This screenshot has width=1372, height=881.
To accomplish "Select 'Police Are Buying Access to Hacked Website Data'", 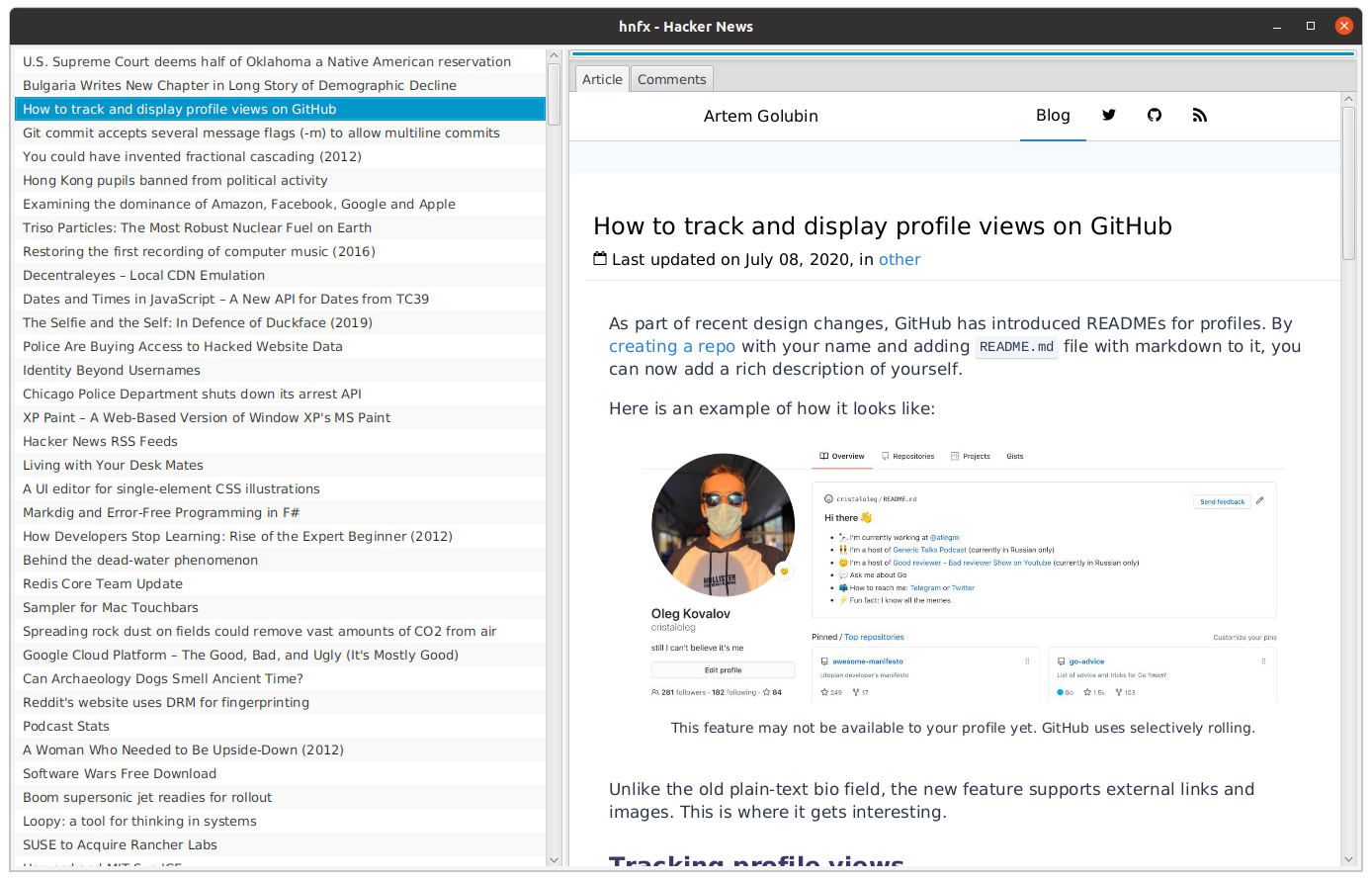I will (280, 346).
